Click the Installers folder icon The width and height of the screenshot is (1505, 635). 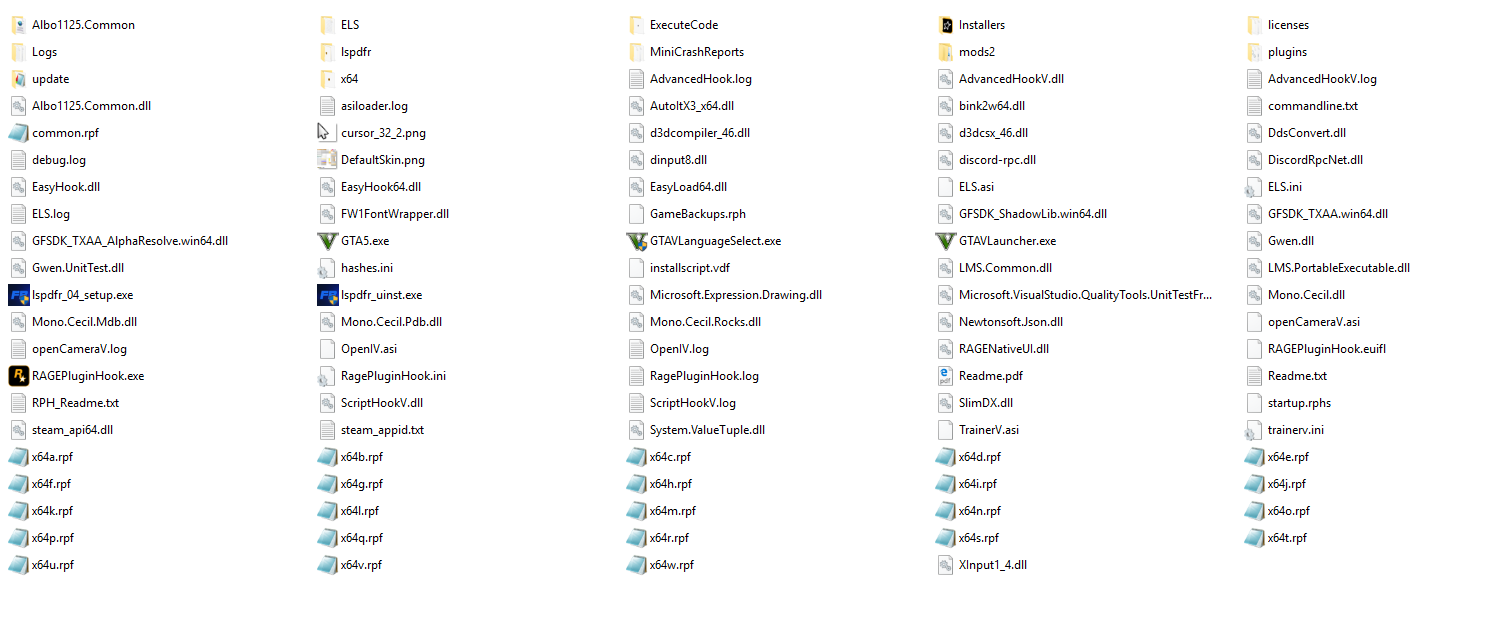(x=946, y=25)
